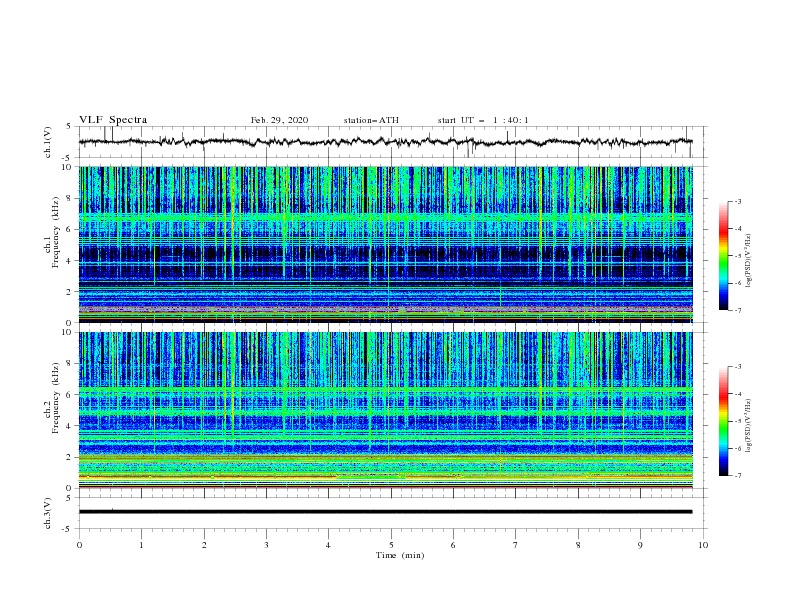Click the "Time (min)" axis title
792x612 pixels.
click(400, 555)
